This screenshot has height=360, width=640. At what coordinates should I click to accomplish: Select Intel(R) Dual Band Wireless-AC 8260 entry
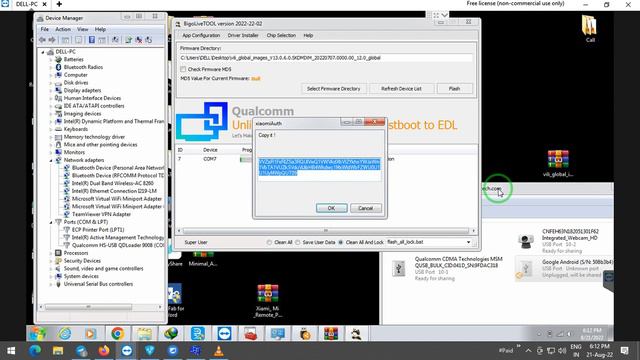(x=113, y=183)
